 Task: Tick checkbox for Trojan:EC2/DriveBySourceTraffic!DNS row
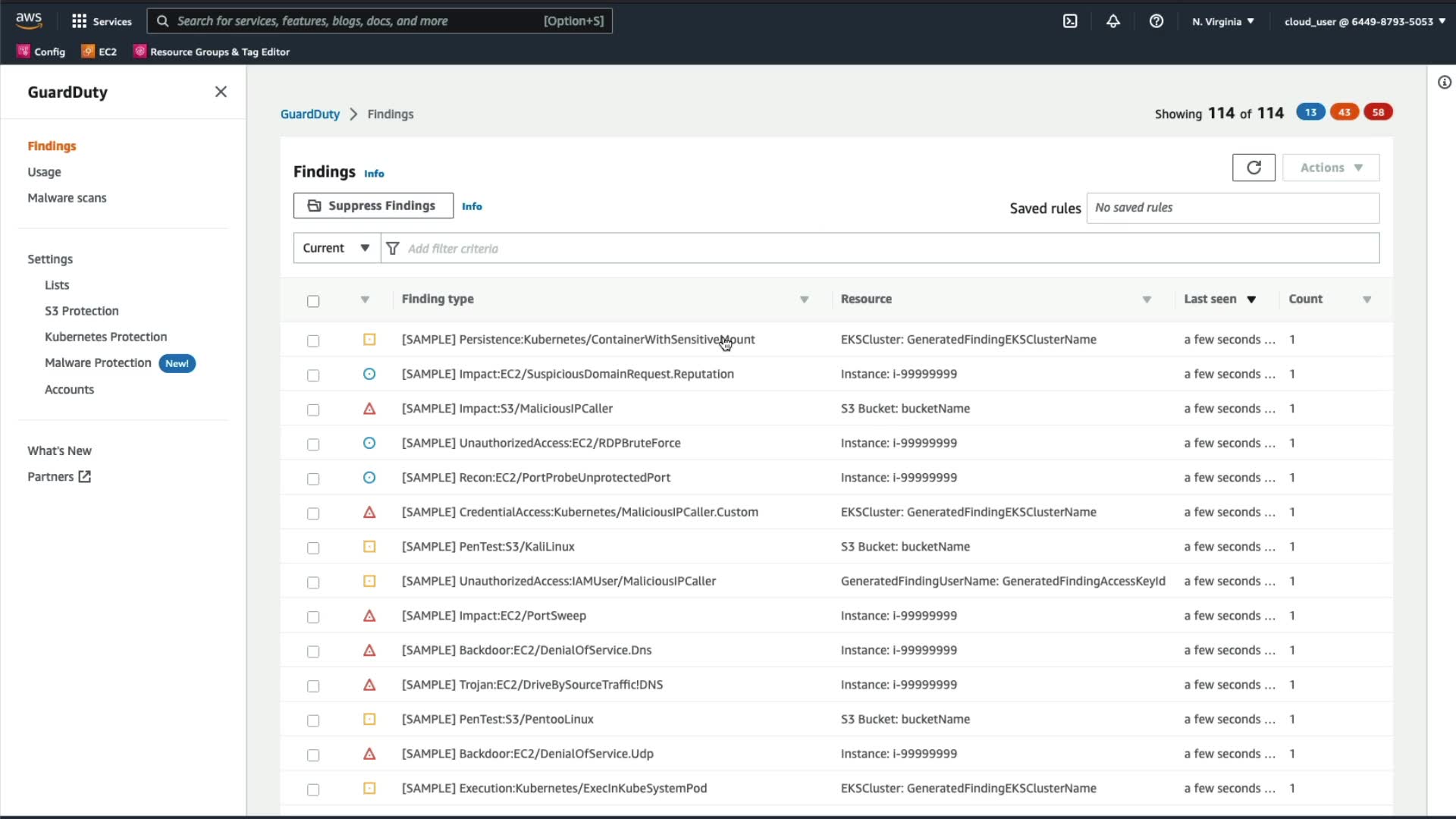(313, 686)
